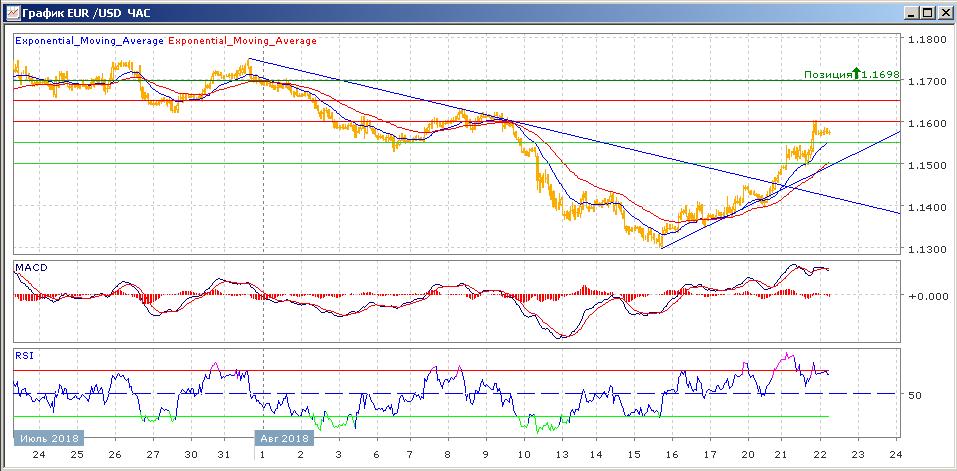957x471 pixels.
Task: Maximize the EUR/USD chart window
Action: (928, 13)
